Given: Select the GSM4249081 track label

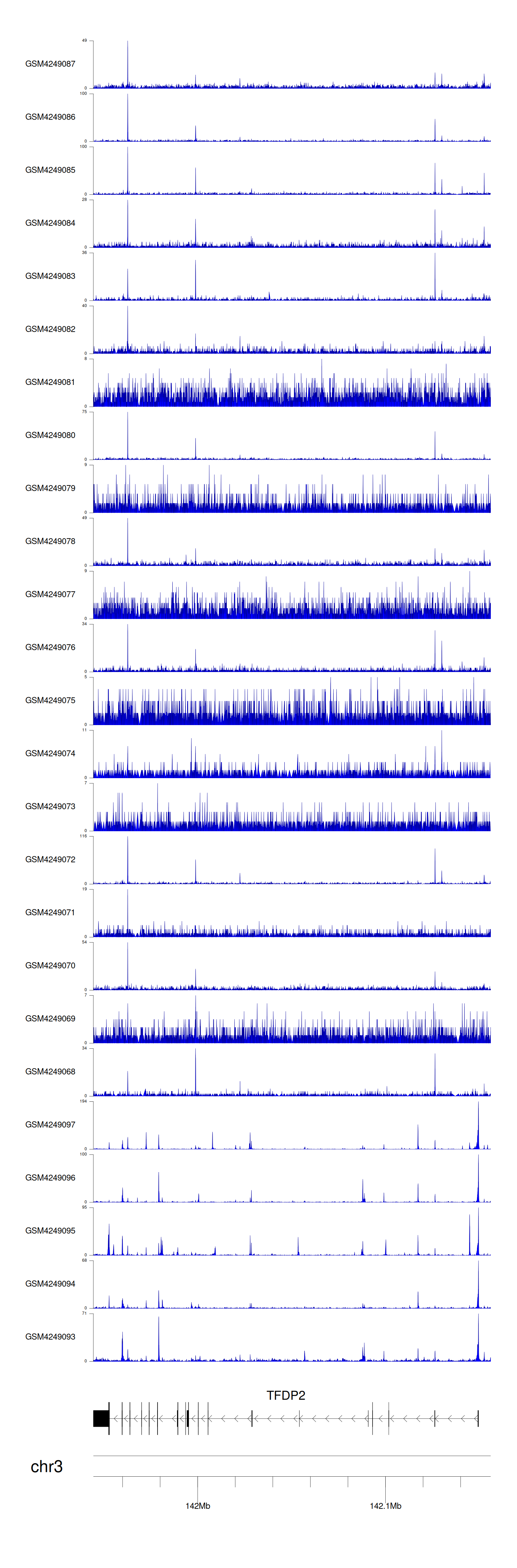Looking at the screenshot, I should coord(50,382).
